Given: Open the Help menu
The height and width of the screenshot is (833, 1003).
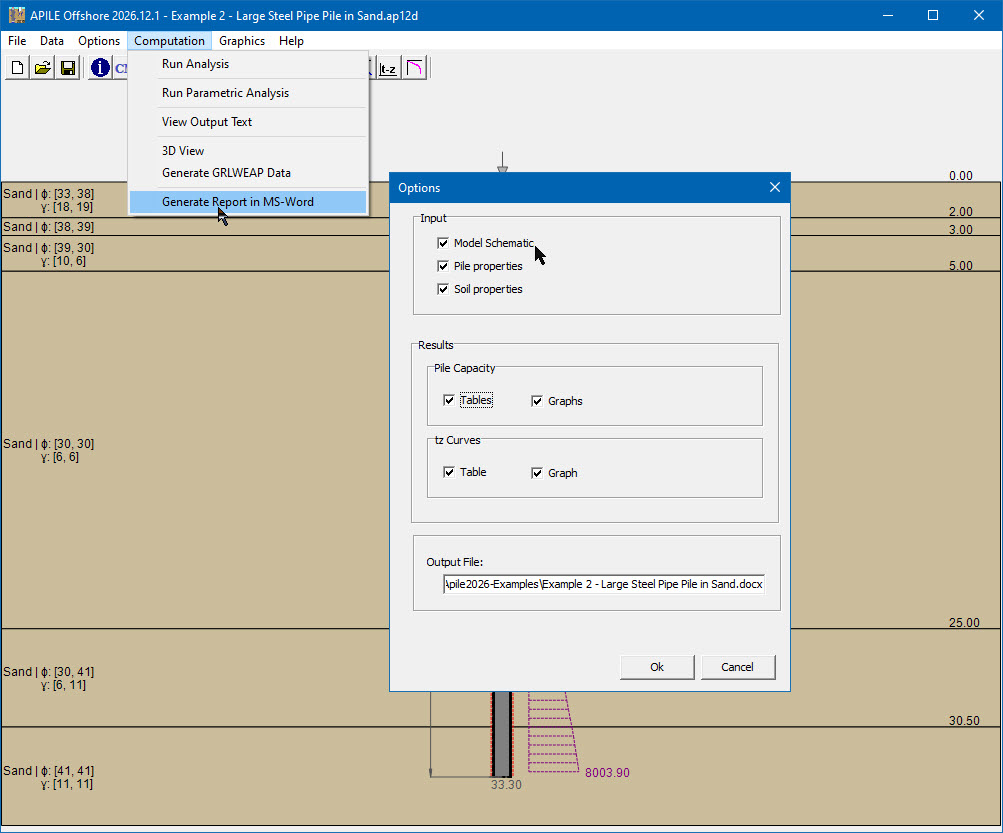Looking at the screenshot, I should tap(291, 41).
